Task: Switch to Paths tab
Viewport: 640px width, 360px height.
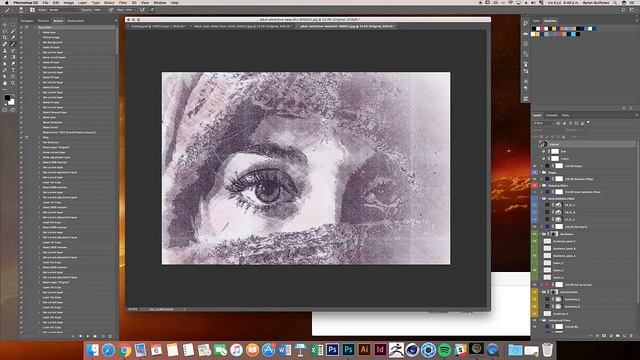Action: point(565,116)
